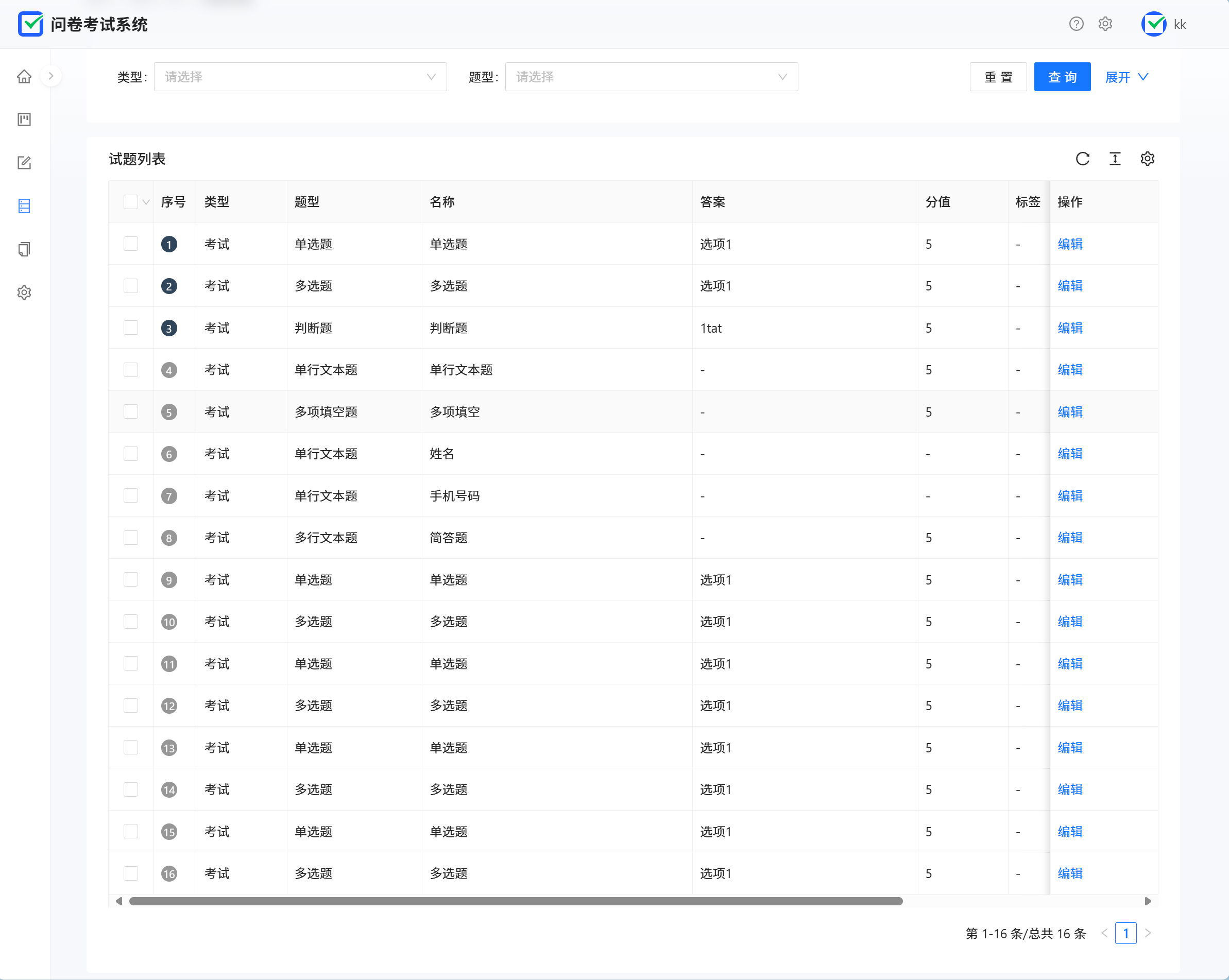Open table density height icon
Image resolution: width=1229 pixels, height=980 pixels.
[x=1115, y=159]
